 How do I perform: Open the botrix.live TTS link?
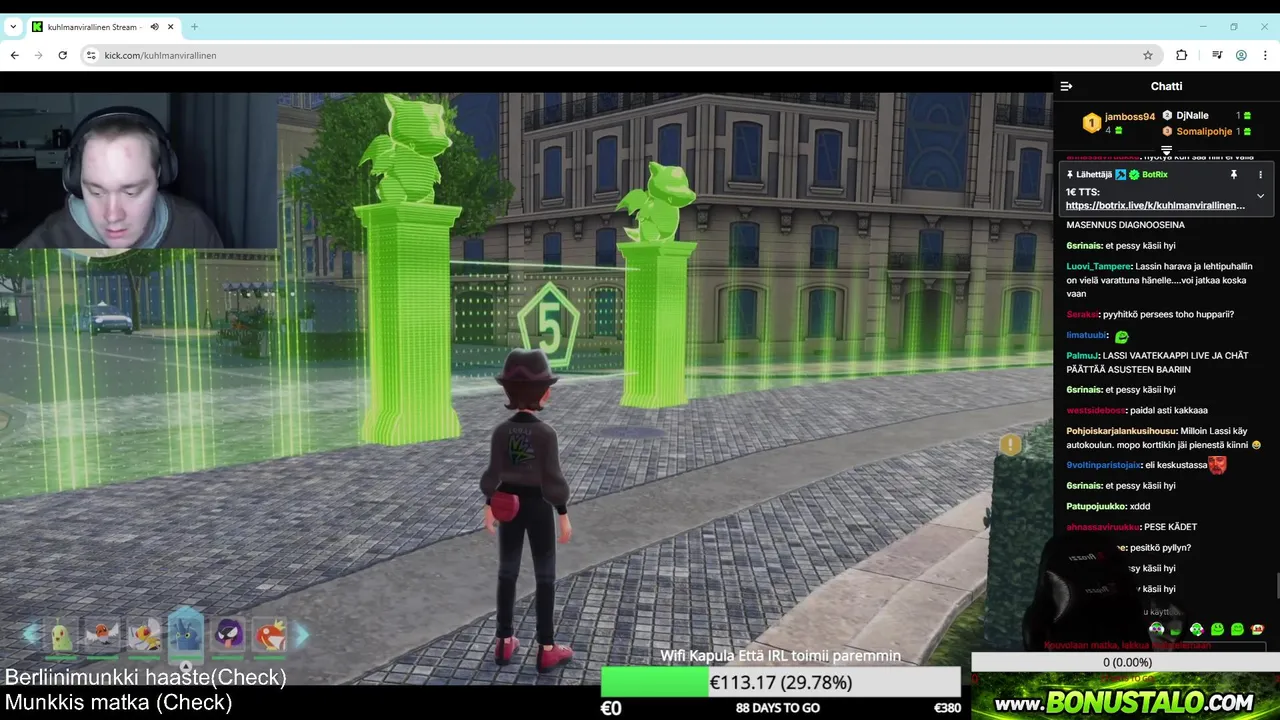click(x=1155, y=205)
